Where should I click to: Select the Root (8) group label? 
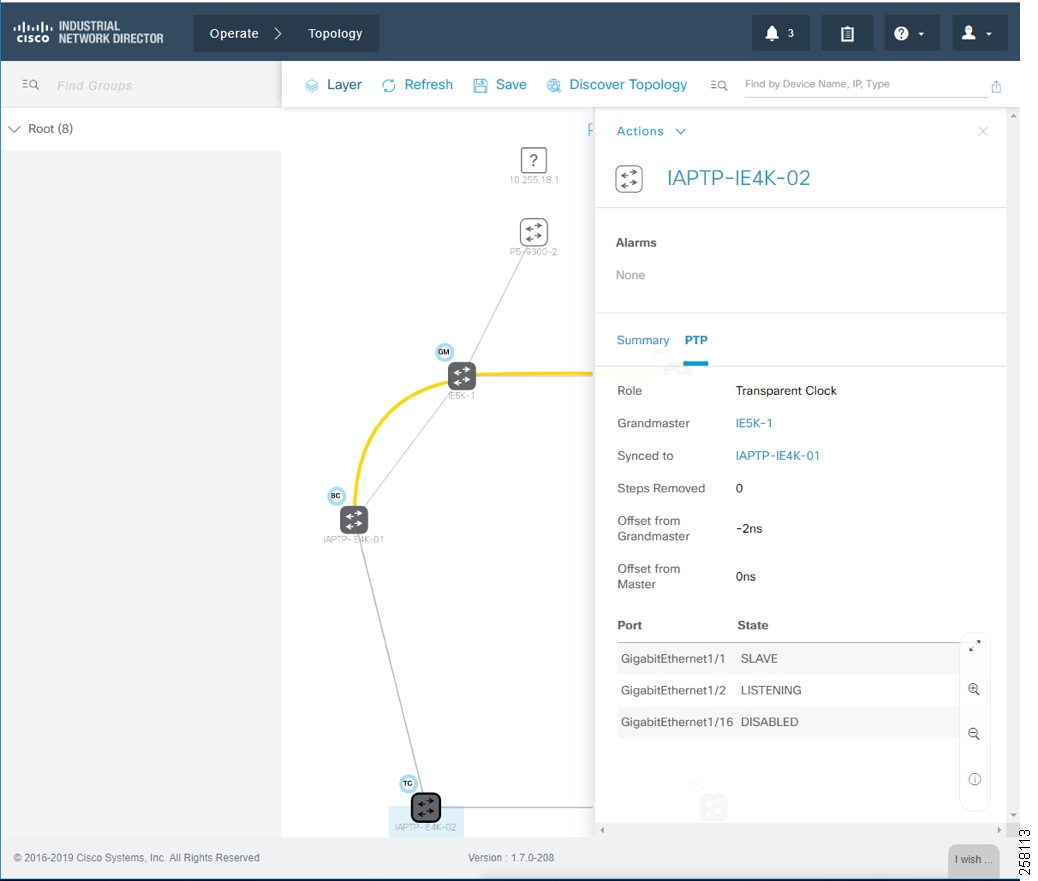50,128
